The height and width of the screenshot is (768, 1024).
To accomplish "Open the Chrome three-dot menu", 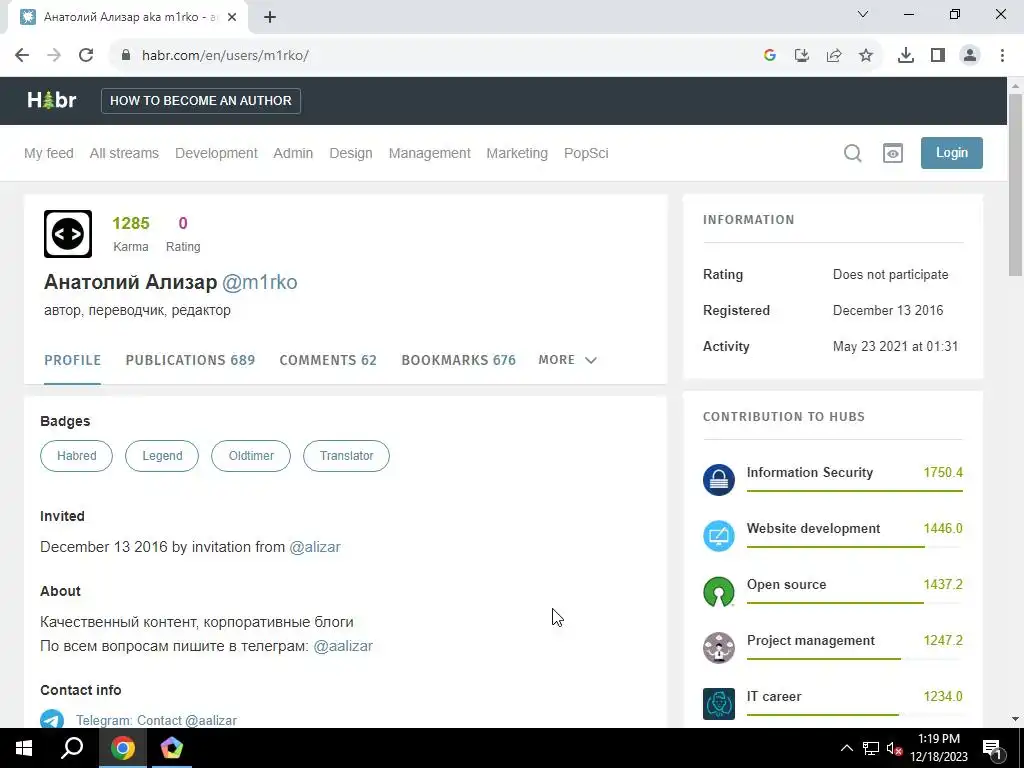I will click(x=1002, y=56).
